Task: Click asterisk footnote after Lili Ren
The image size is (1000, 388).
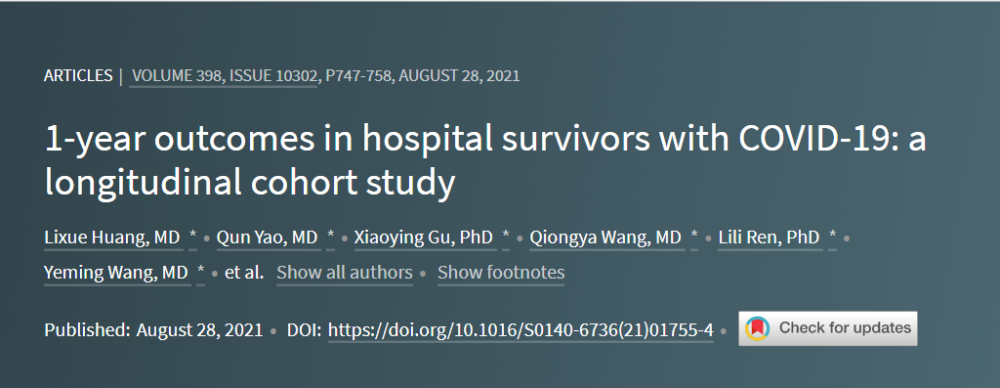Action: [x=832, y=237]
